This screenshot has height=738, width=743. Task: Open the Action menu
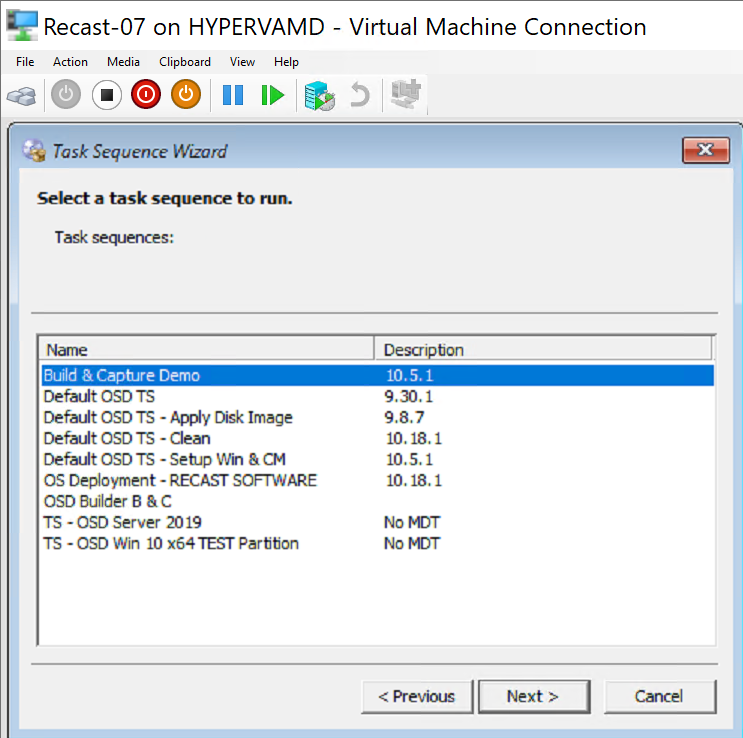70,62
